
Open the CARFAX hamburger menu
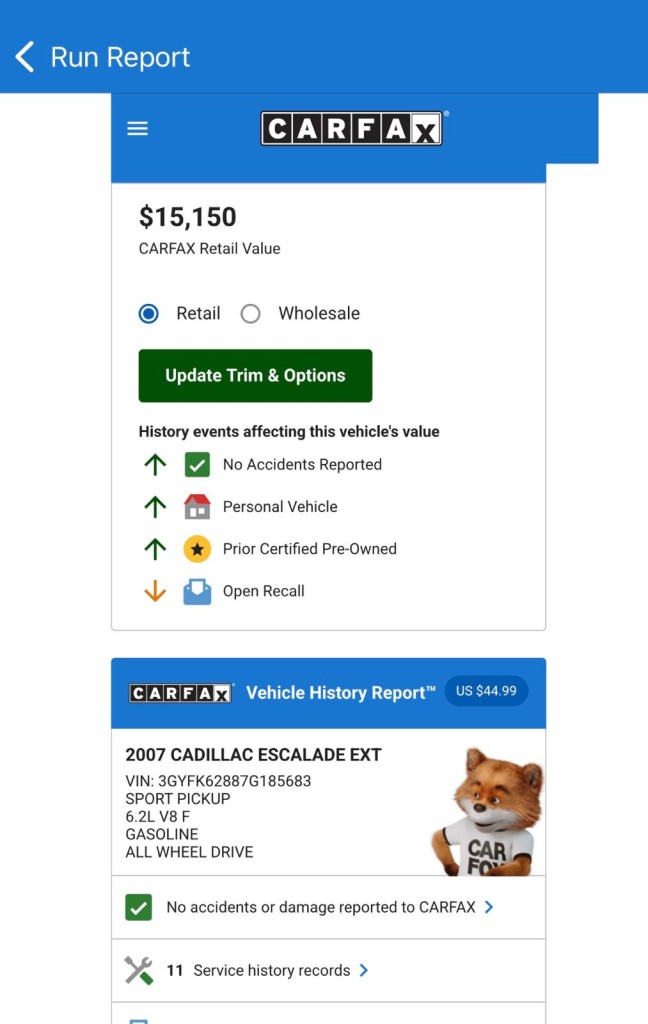click(137, 129)
